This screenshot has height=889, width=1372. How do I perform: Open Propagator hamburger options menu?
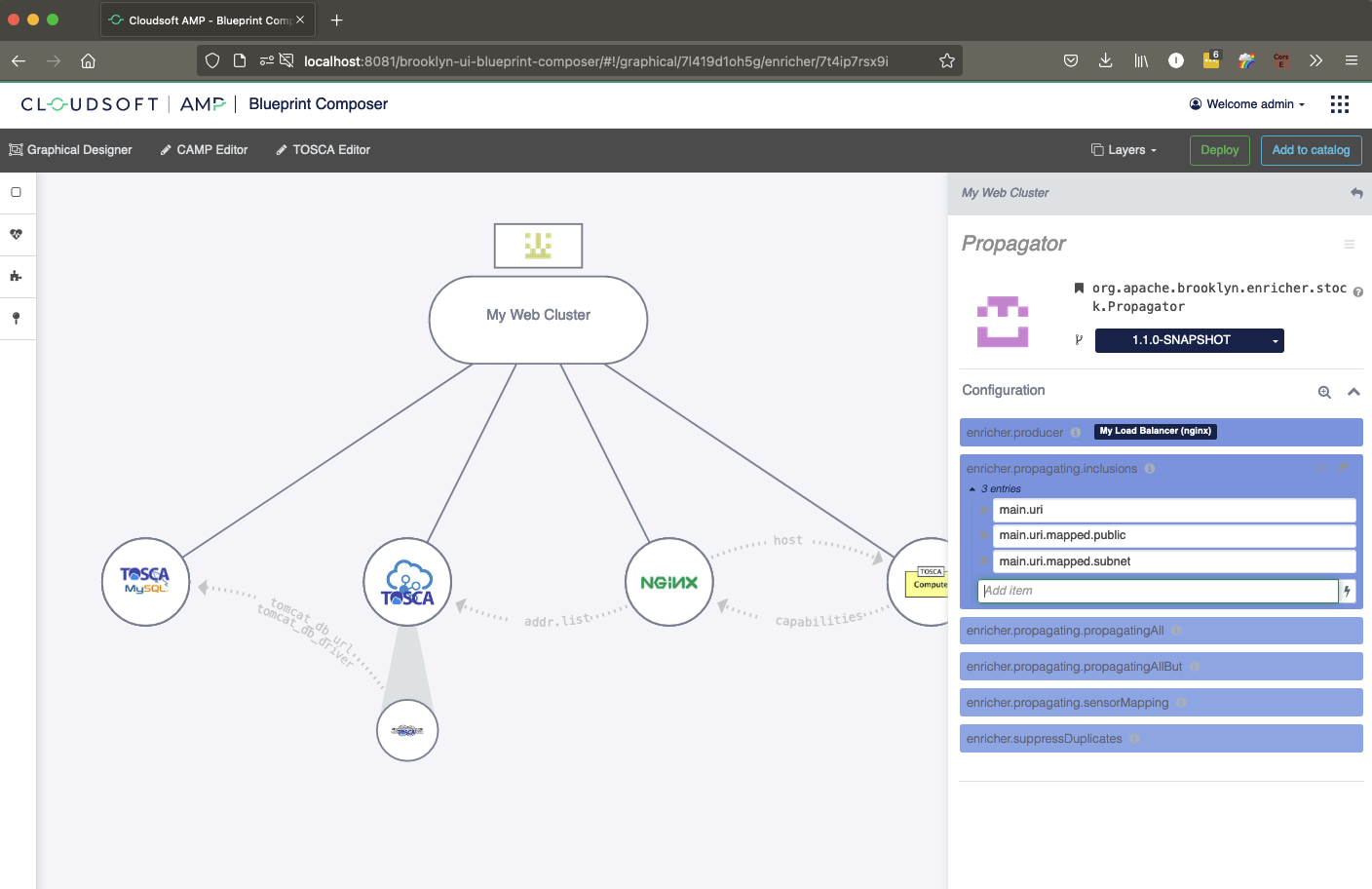click(x=1350, y=245)
